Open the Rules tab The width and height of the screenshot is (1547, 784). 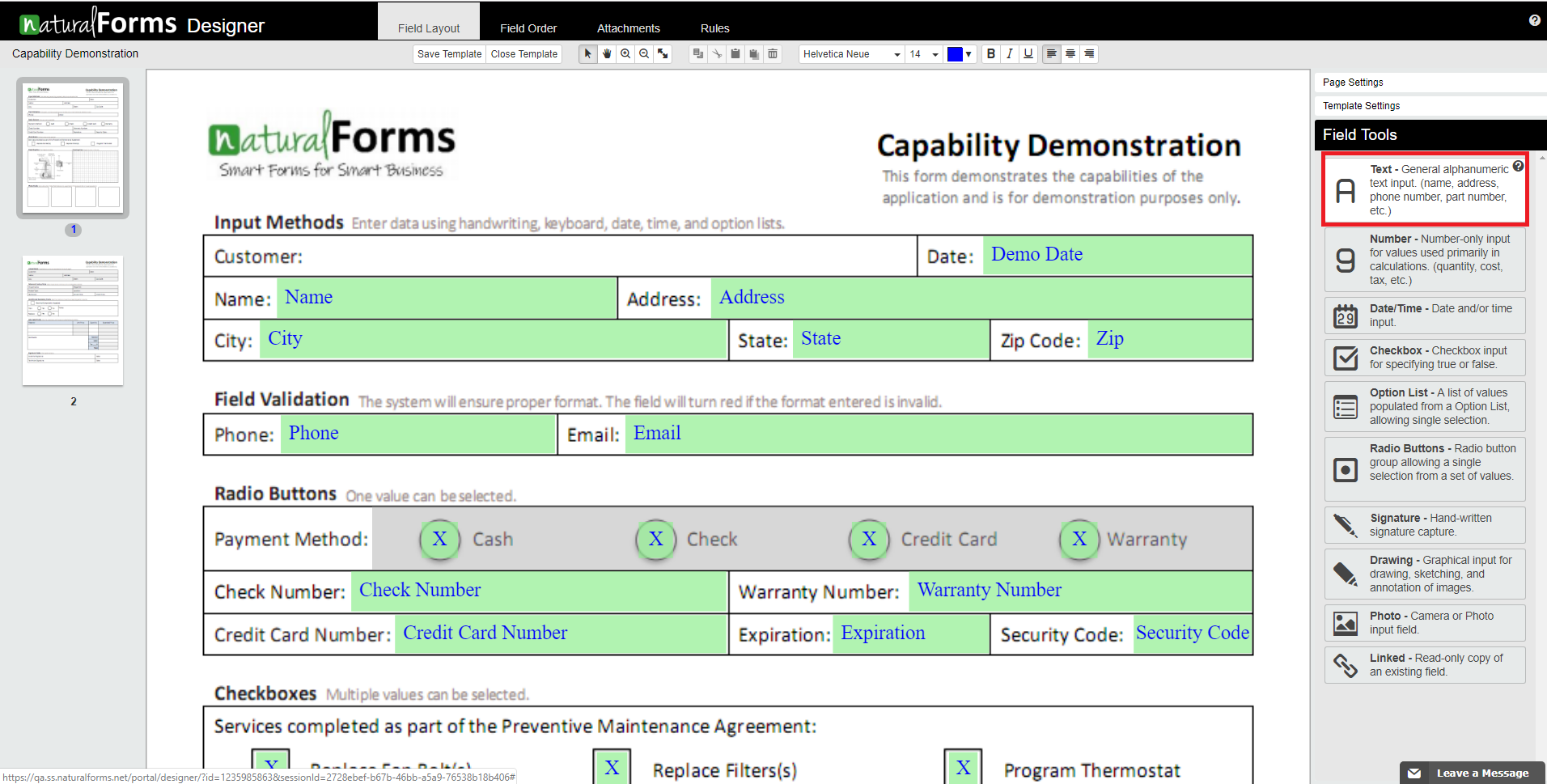(x=715, y=28)
